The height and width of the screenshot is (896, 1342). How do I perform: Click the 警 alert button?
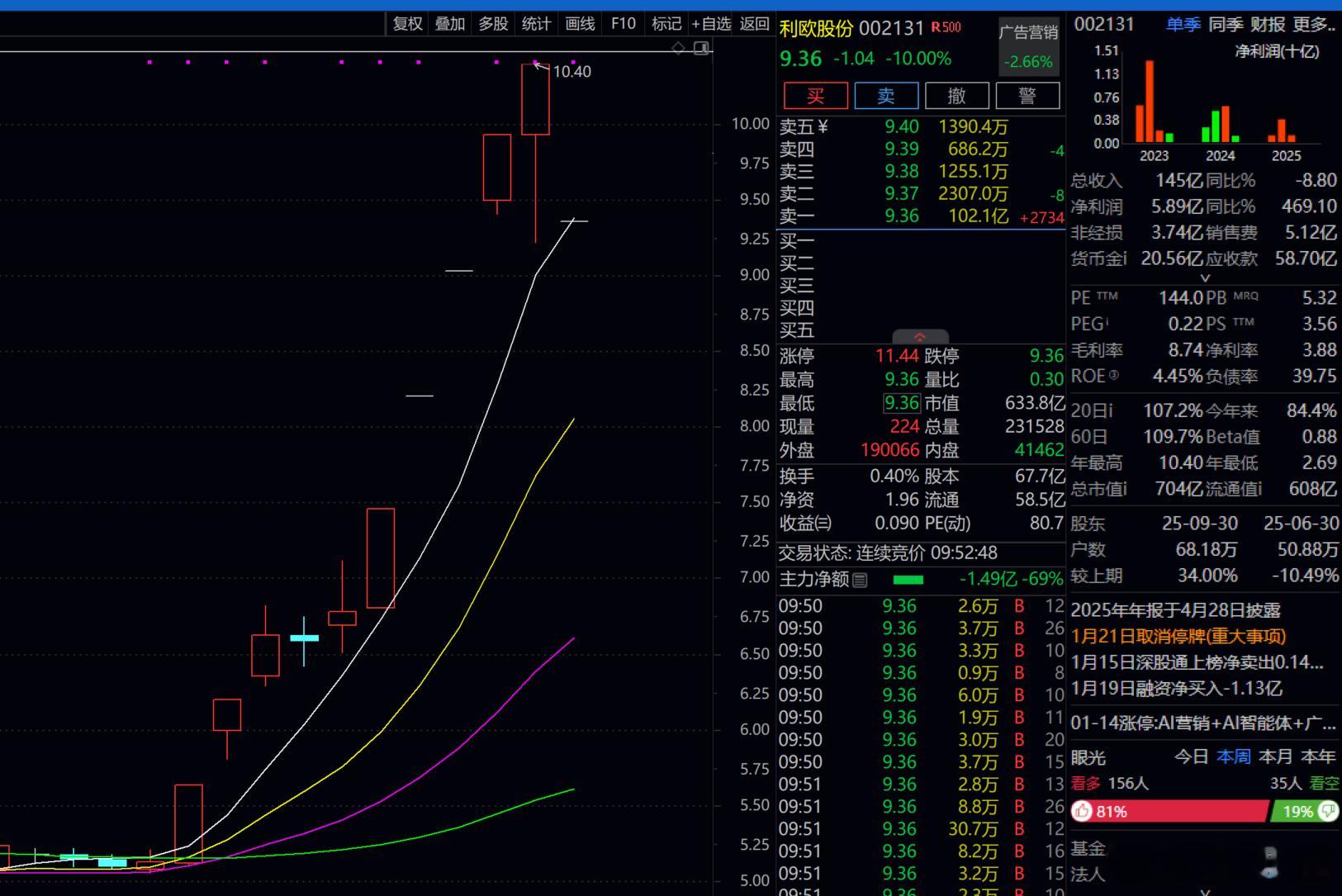1028,96
